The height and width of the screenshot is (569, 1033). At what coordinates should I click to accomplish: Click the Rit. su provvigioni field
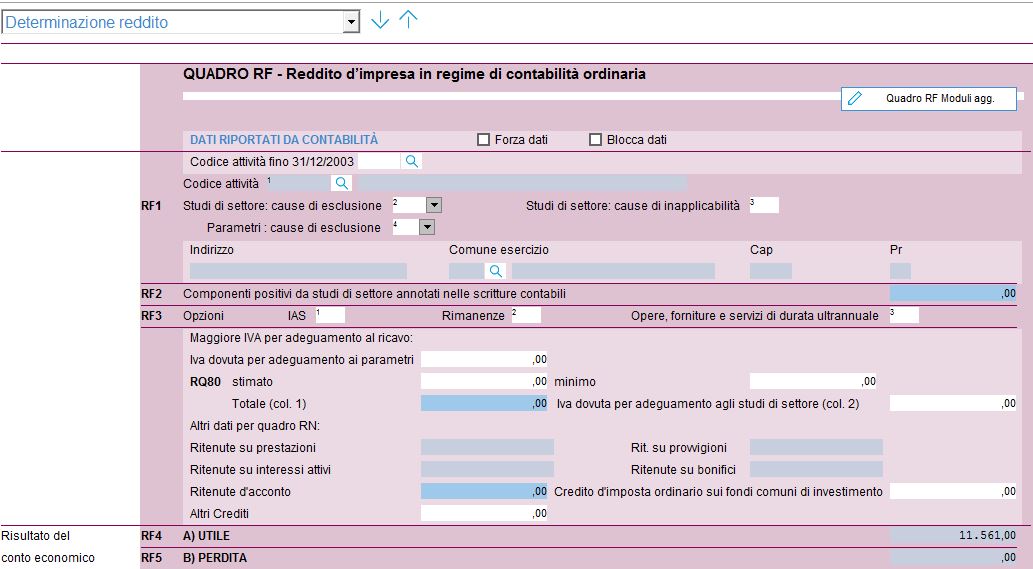(816, 448)
